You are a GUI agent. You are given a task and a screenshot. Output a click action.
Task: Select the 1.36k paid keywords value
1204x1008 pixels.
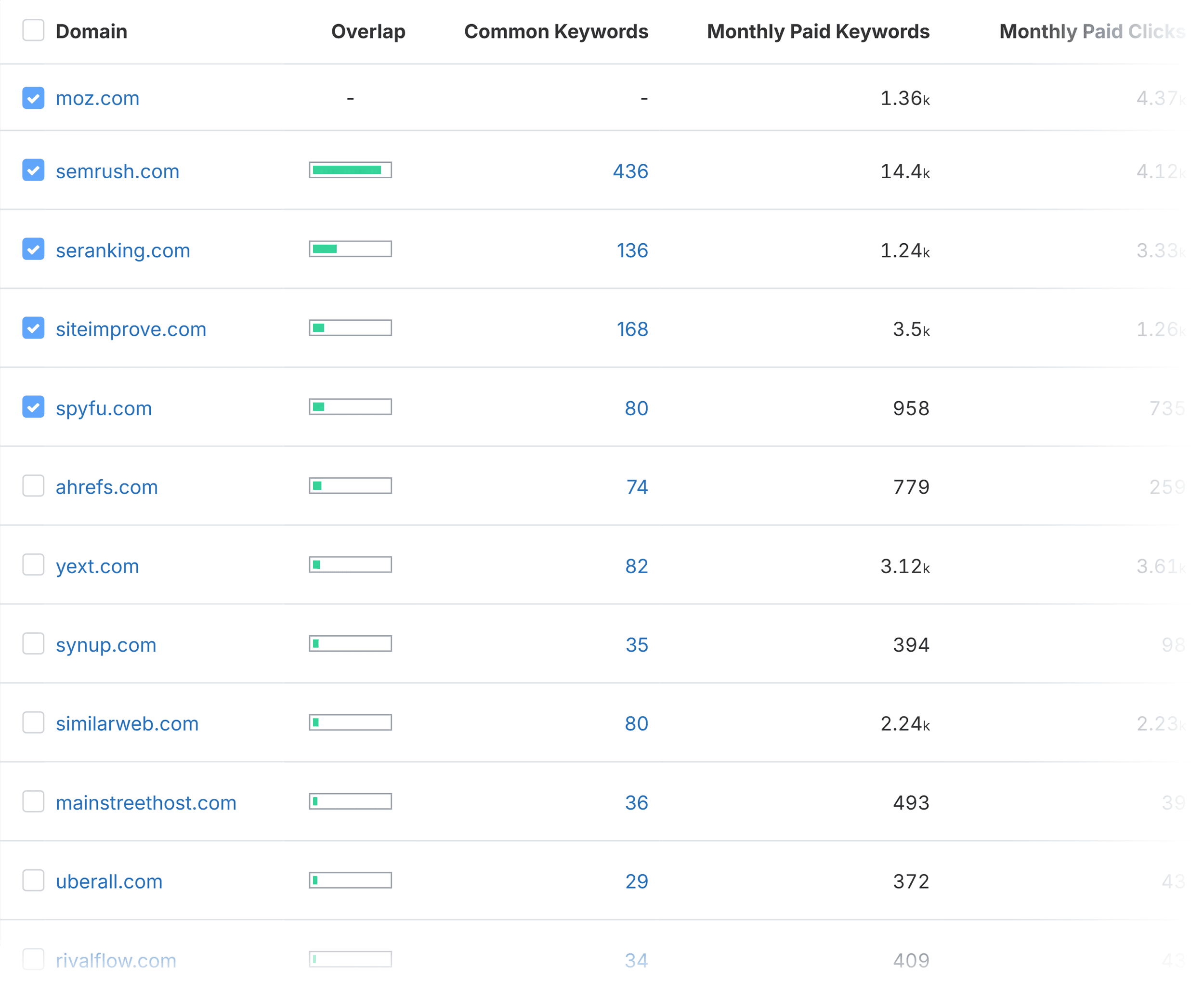(905, 99)
